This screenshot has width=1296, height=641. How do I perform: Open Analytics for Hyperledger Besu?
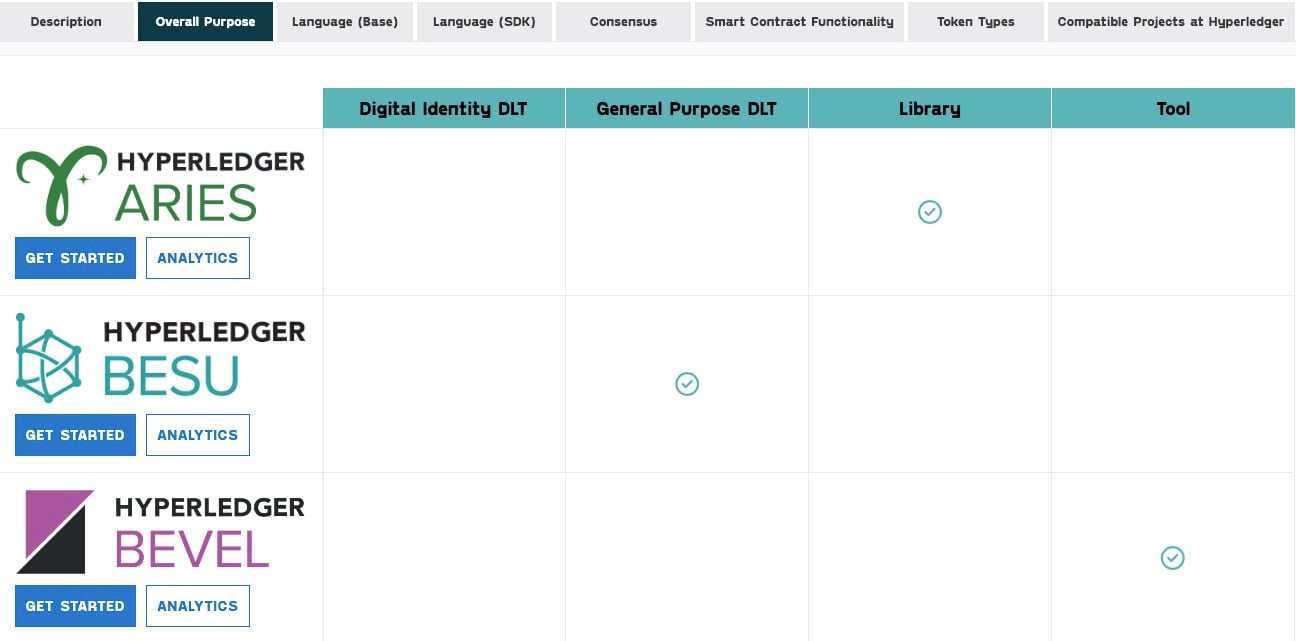tap(198, 435)
